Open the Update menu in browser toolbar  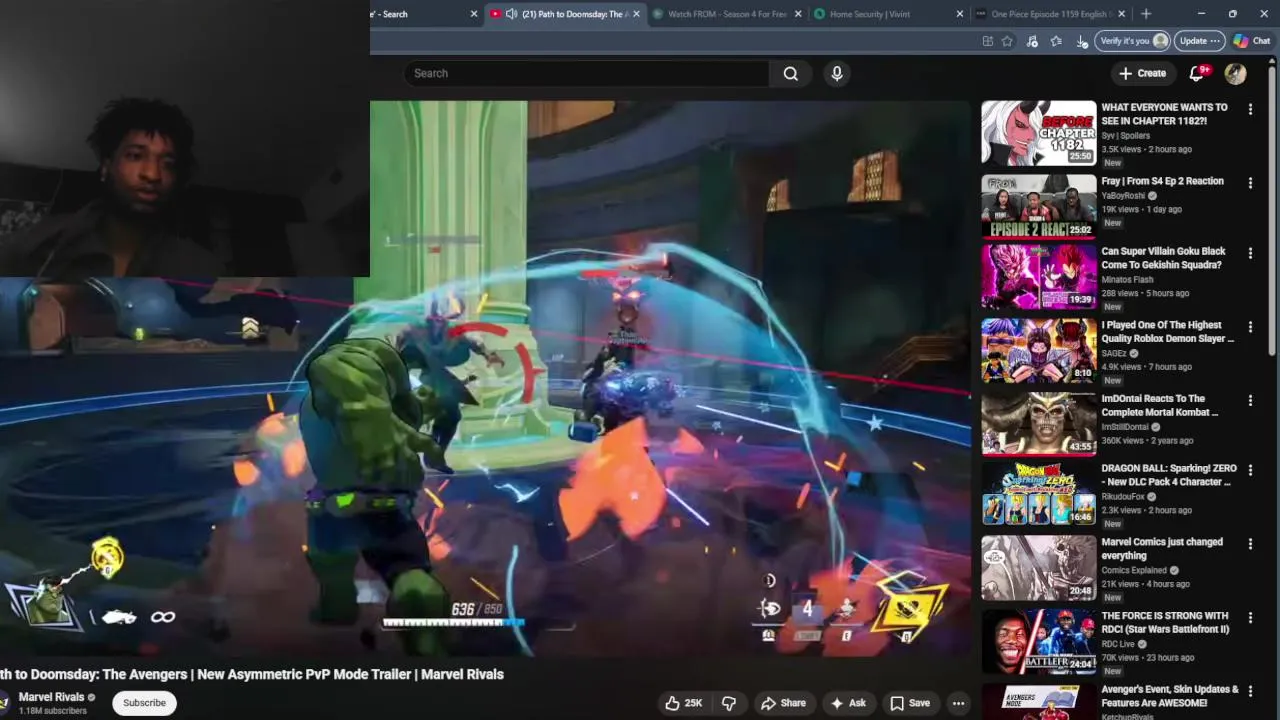coord(1199,41)
